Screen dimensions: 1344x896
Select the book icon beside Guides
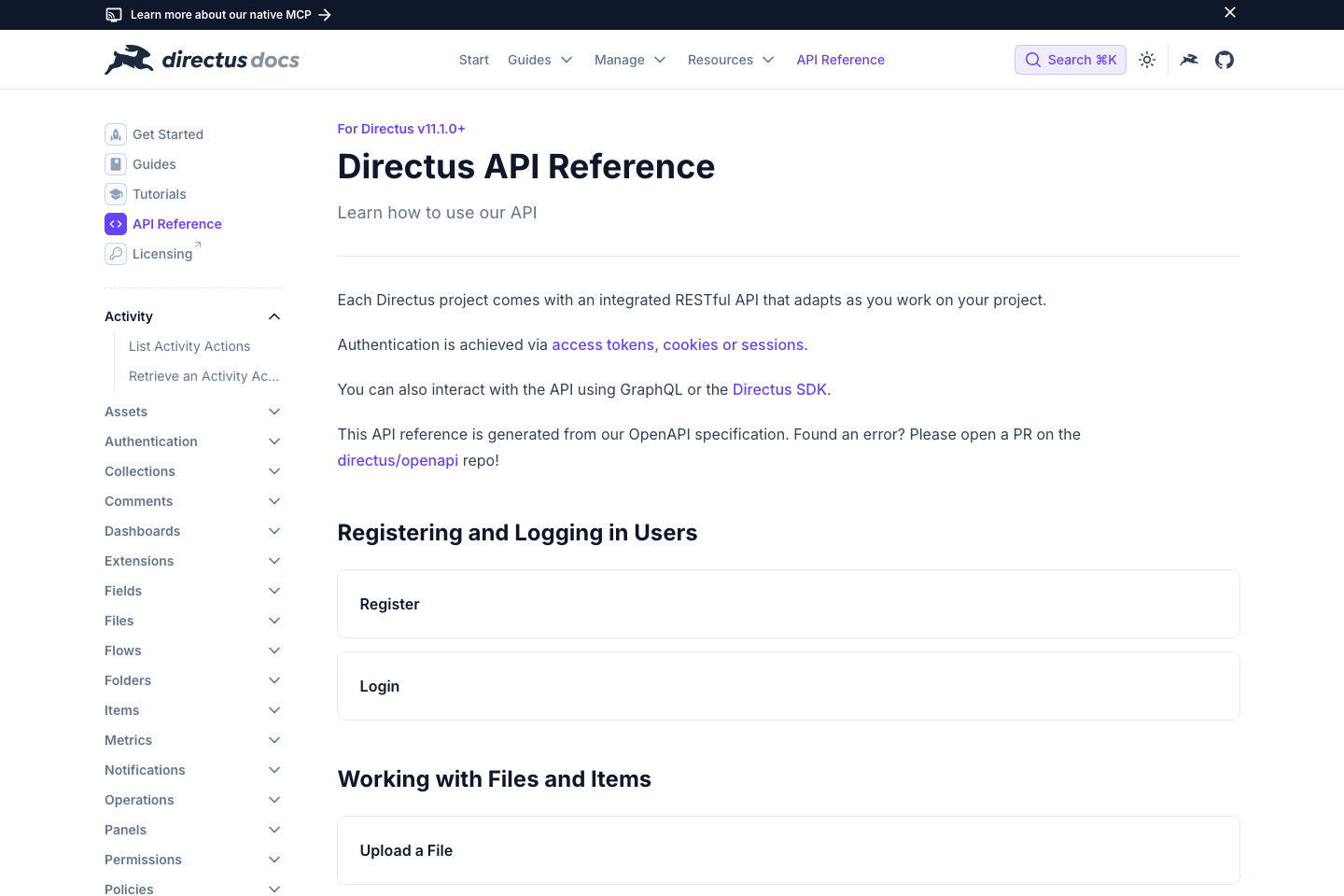point(115,164)
